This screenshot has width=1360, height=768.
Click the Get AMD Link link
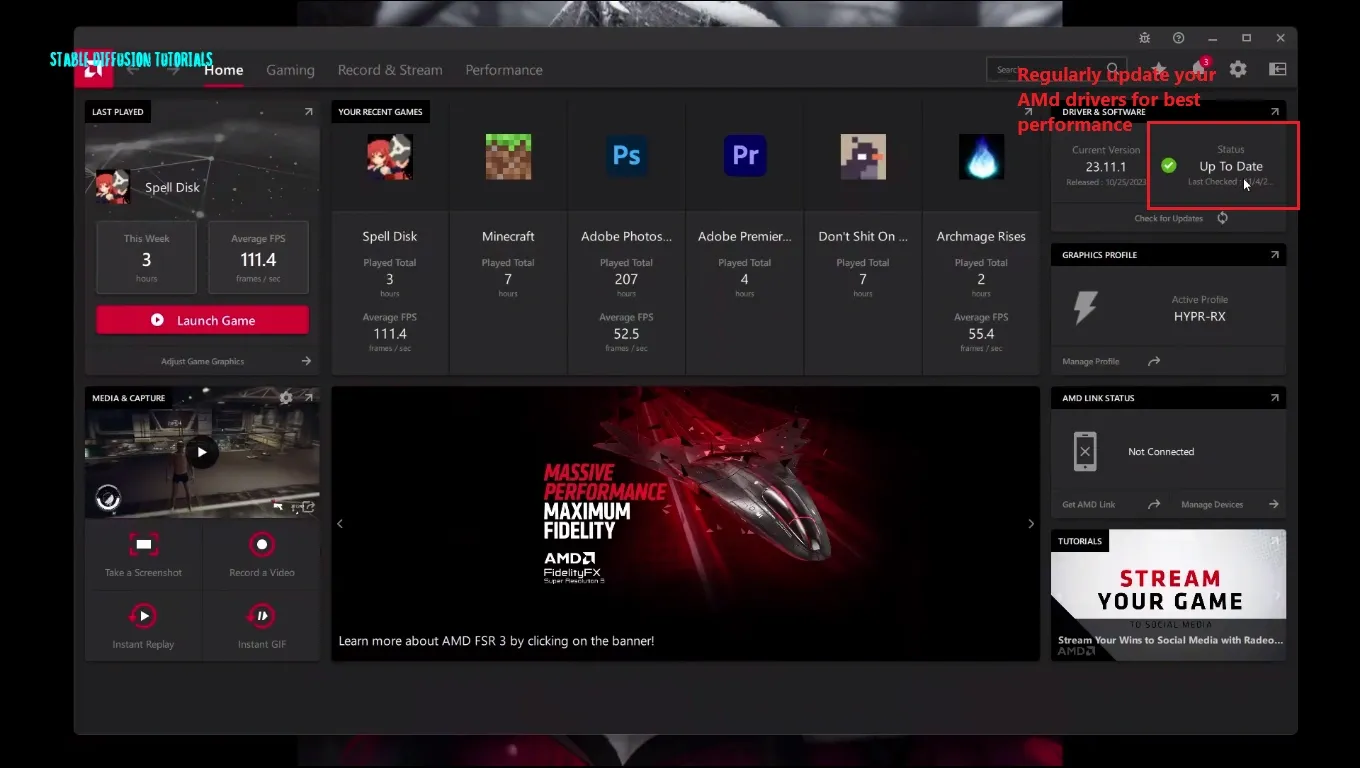tap(1089, 504)
